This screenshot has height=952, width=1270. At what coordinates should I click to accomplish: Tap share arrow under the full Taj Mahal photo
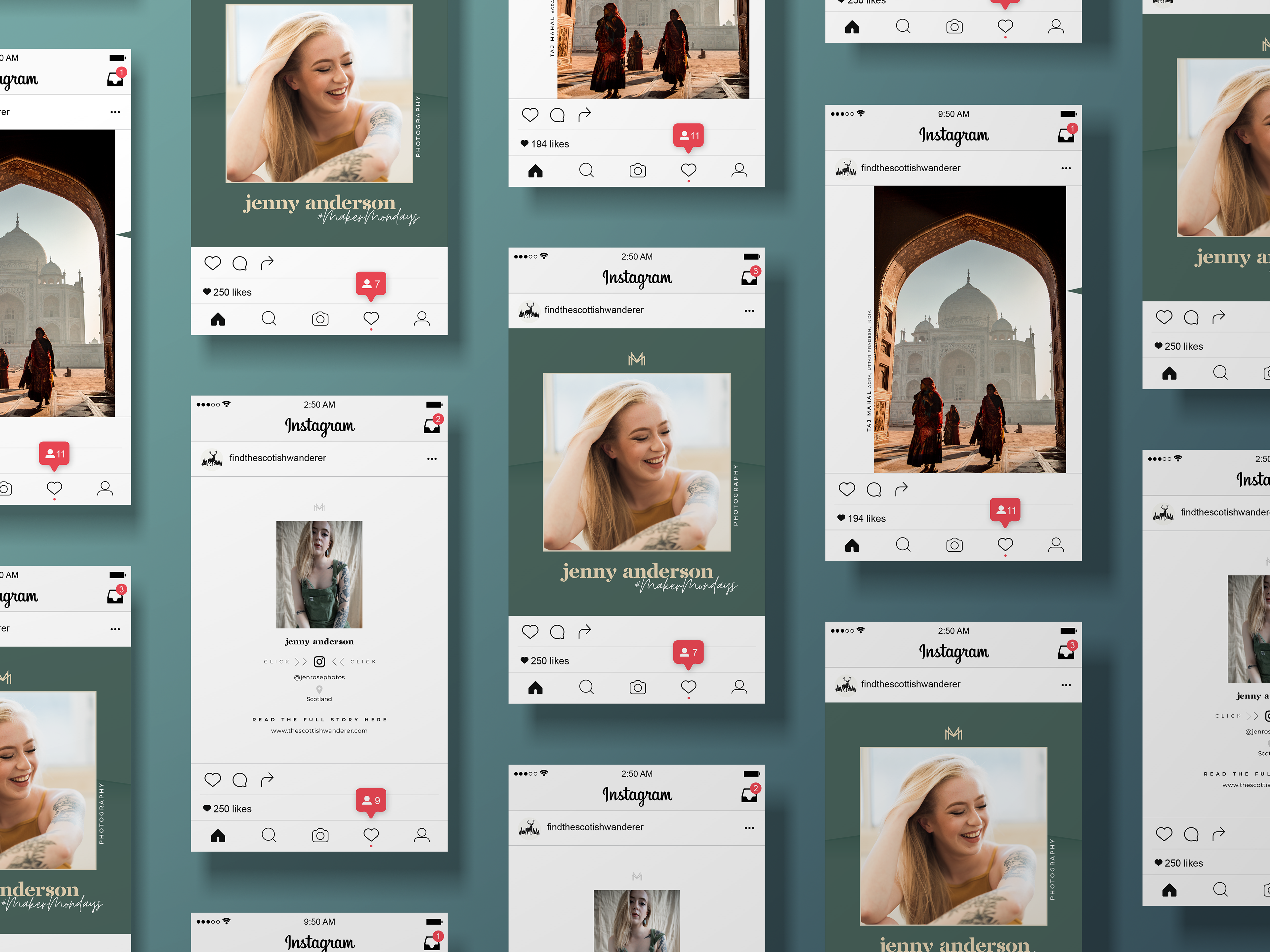(x=901, y=489)
